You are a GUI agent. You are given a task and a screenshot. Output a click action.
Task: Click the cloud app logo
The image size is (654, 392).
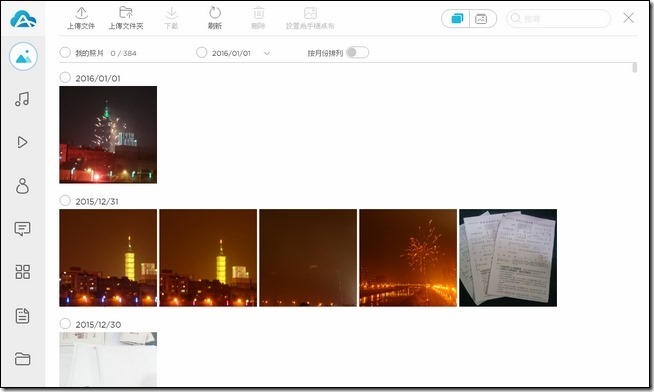[x=23, y=19]
